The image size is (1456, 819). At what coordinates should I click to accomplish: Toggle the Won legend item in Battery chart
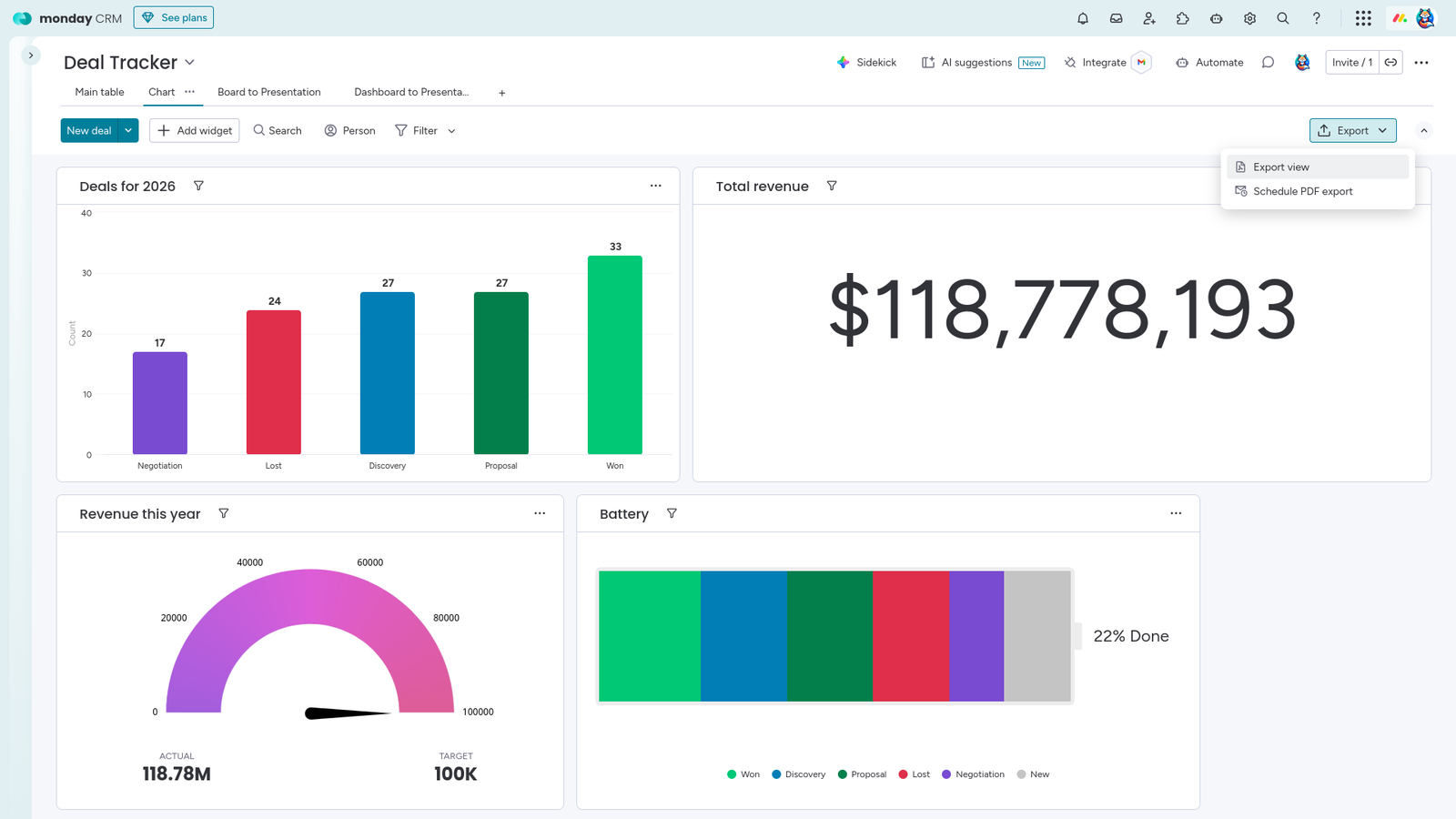pos(743,773)
